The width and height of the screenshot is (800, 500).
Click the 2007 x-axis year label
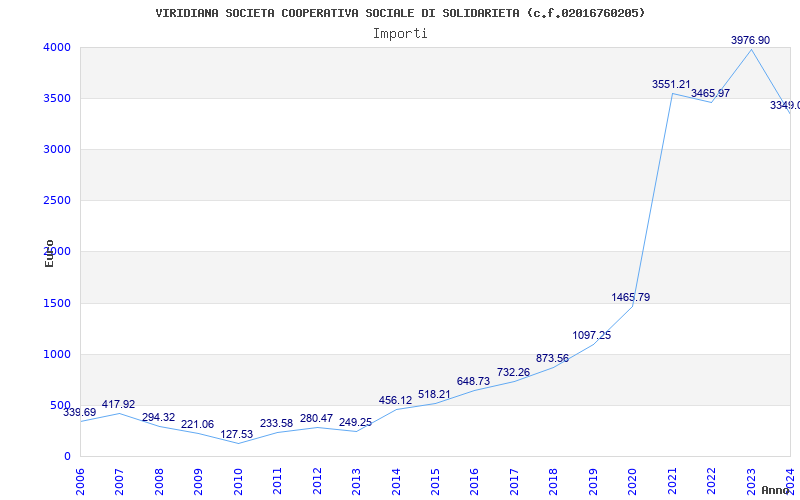[119, 481]
